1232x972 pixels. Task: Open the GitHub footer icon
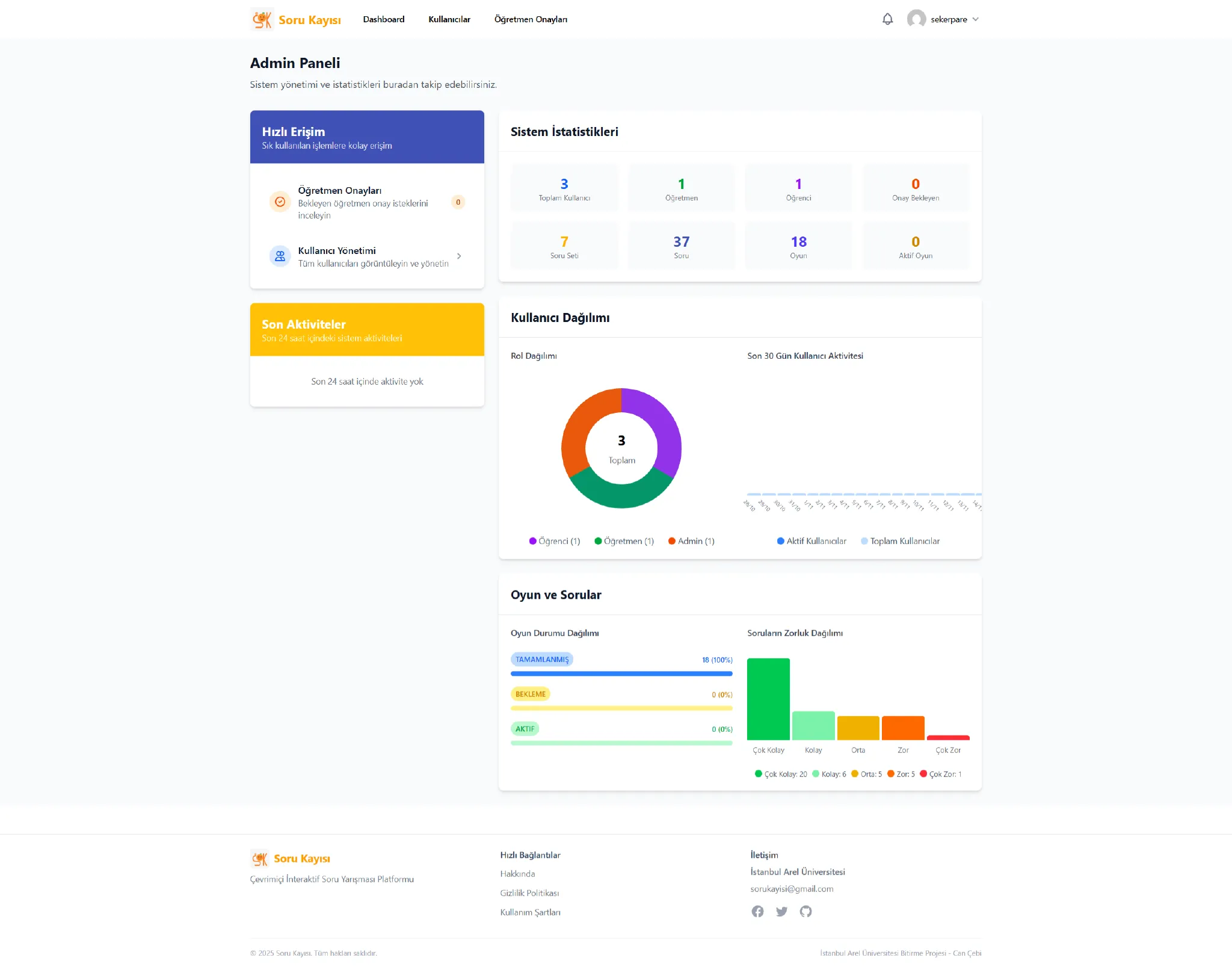coord(805,911)
